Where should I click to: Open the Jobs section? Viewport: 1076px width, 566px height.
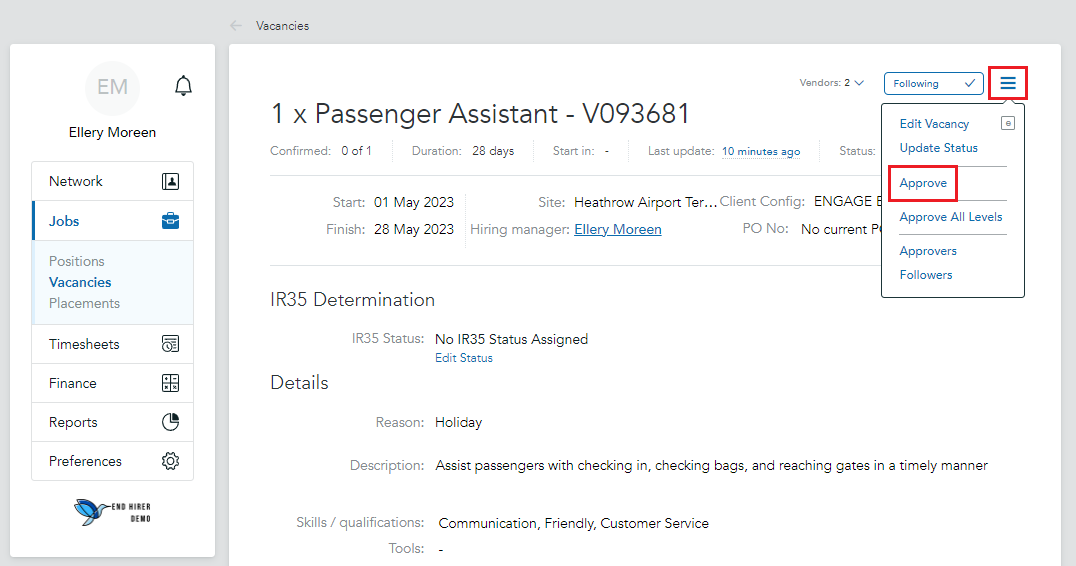click(x=113, y=221)
